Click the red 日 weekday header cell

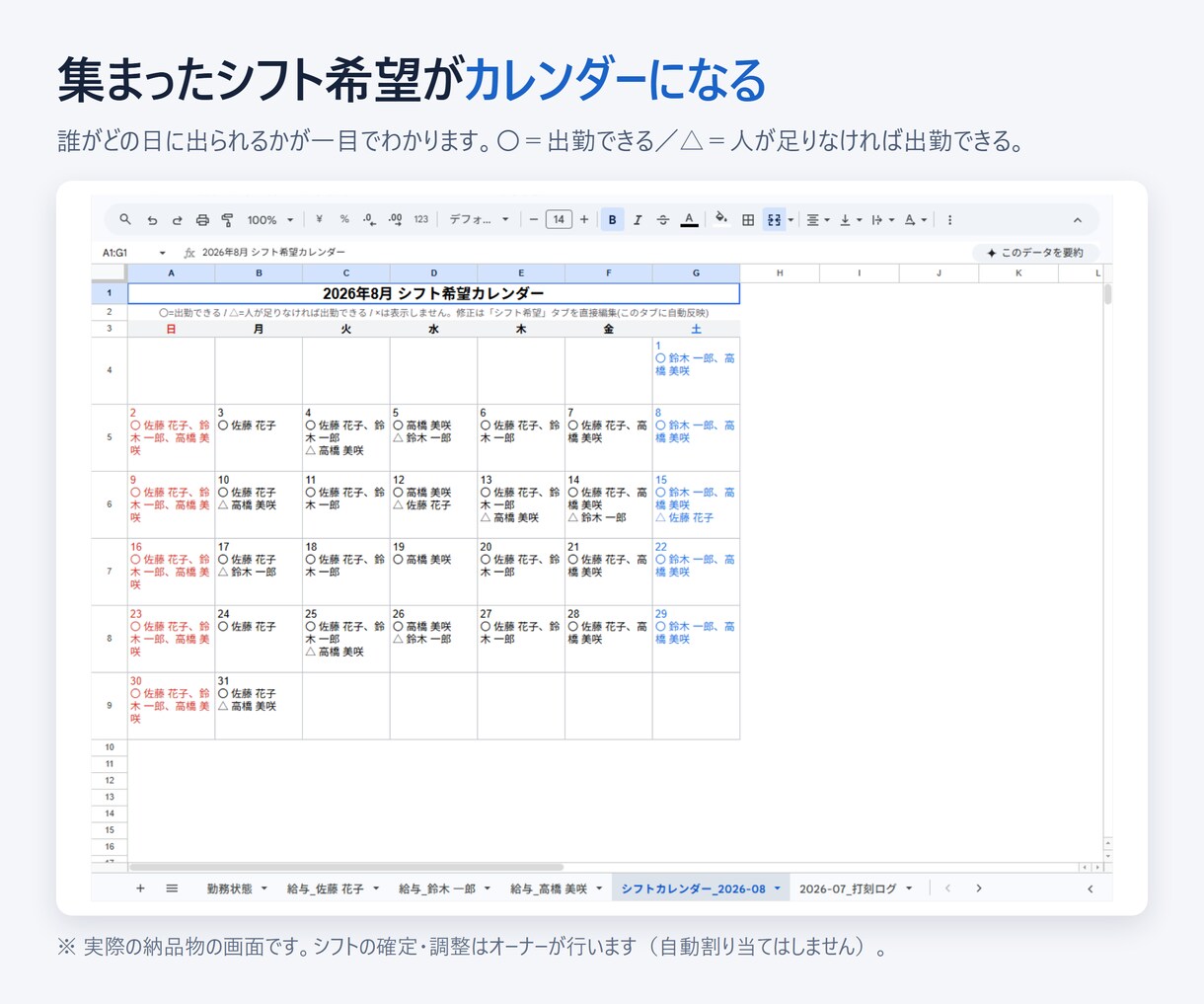172,329
